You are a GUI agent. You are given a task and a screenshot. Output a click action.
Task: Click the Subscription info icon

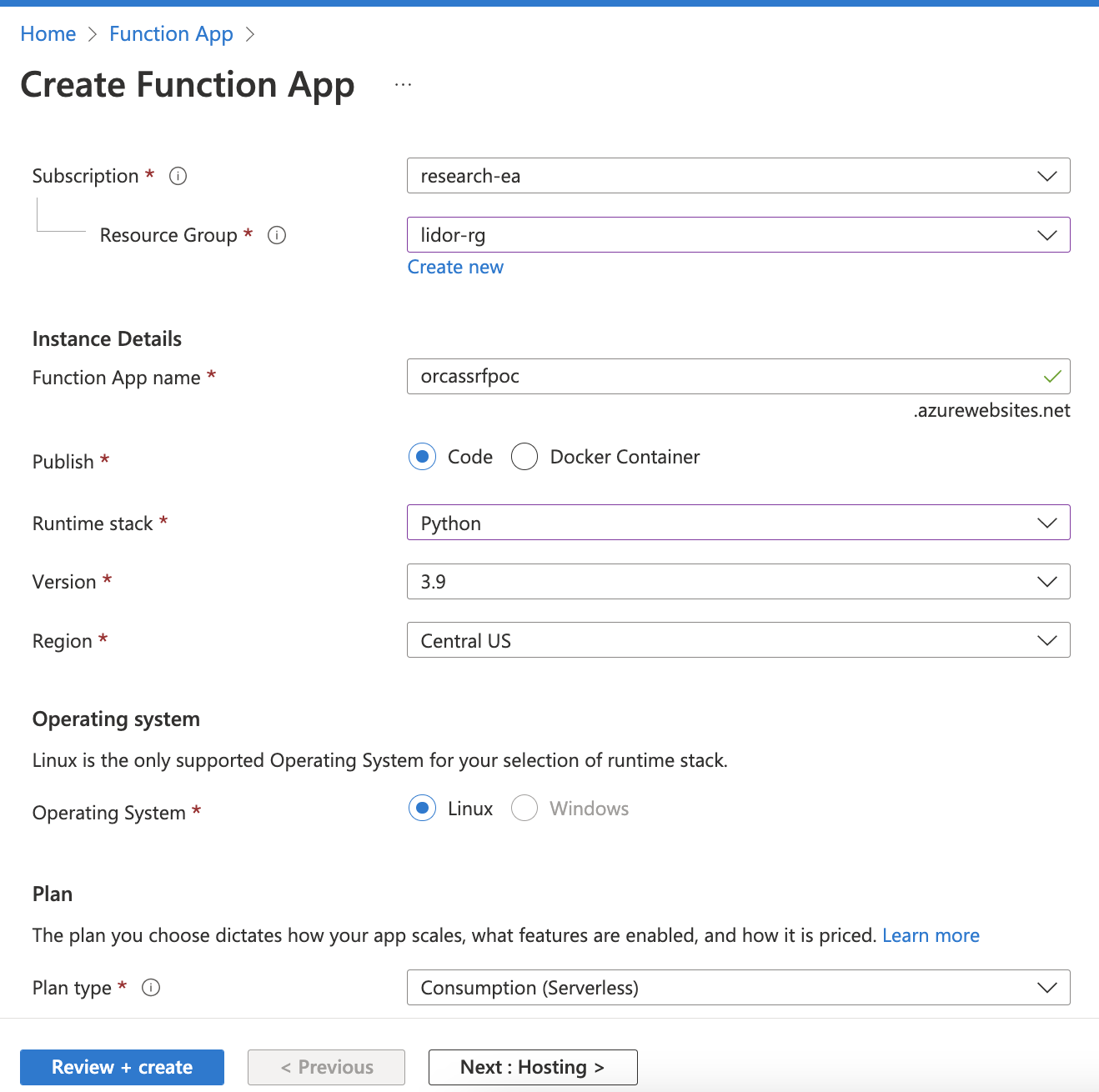(x=178, y=176)
